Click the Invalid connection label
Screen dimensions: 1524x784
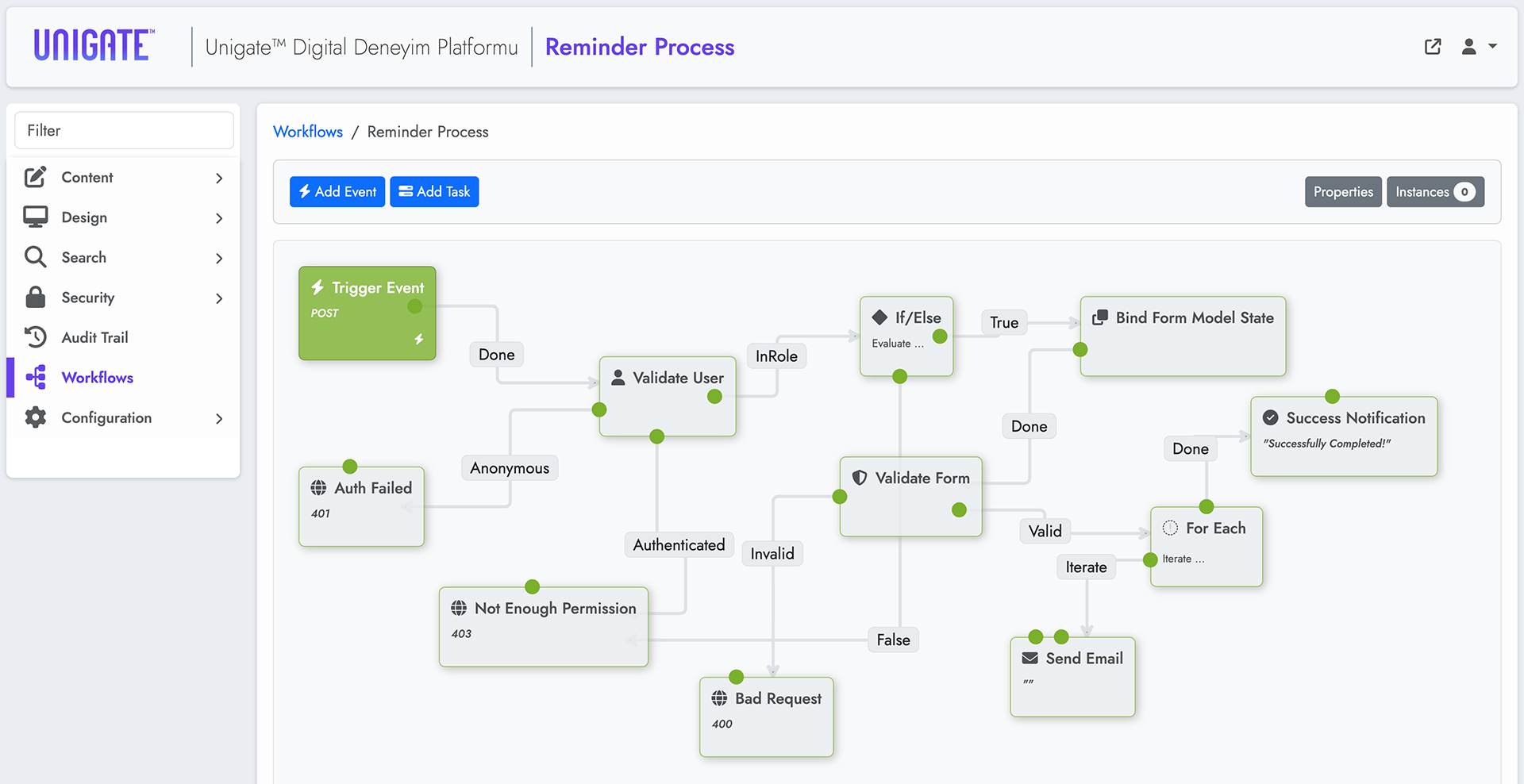coord(772,553)
